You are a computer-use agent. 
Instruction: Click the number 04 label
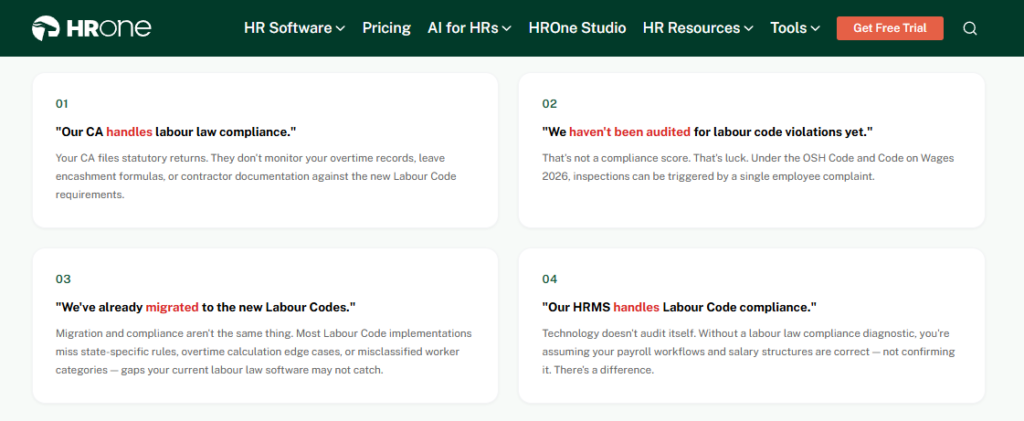pos(550,279)
